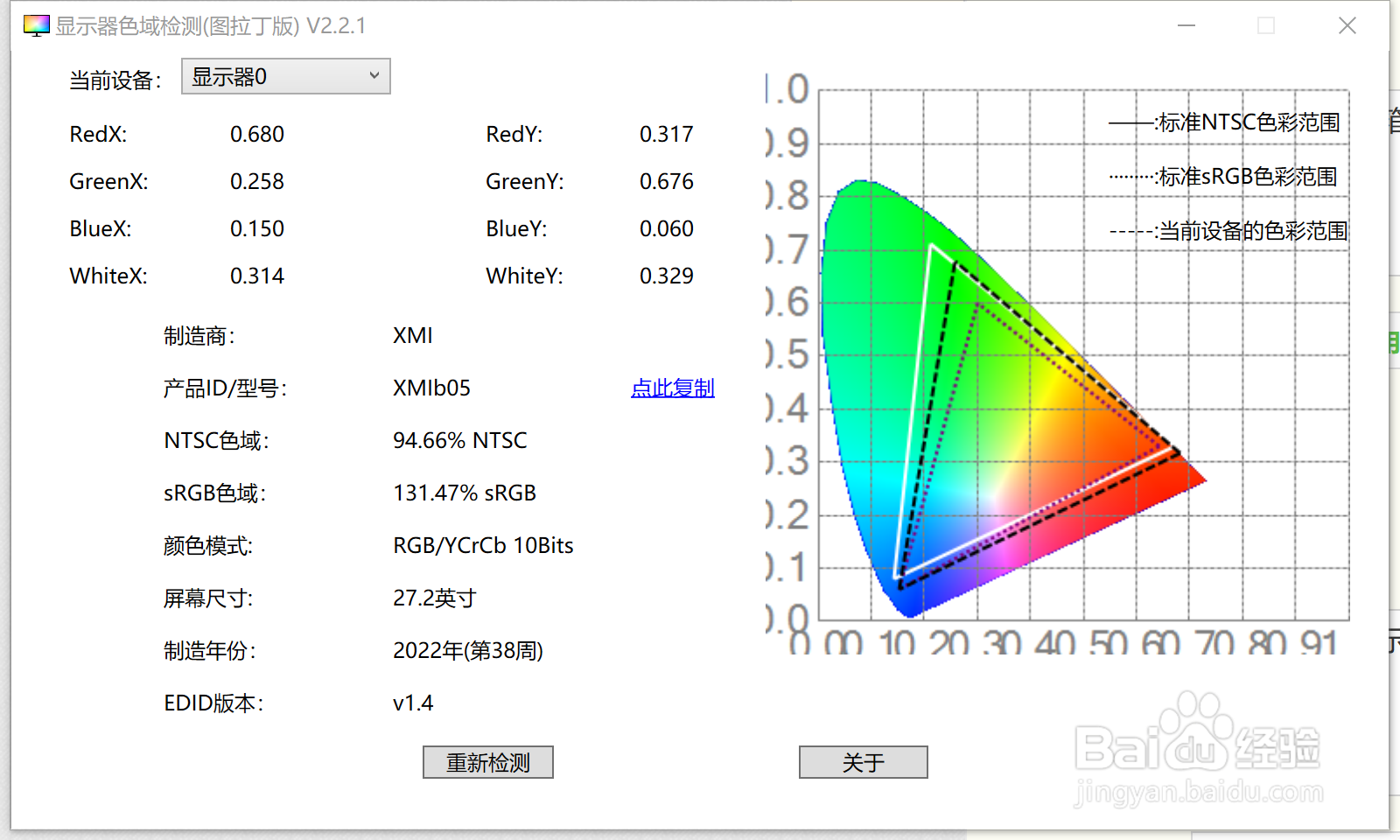Click the manufacturer value XMI
The height and width of the screenshot is (840, 1400).
click(413, 335)
